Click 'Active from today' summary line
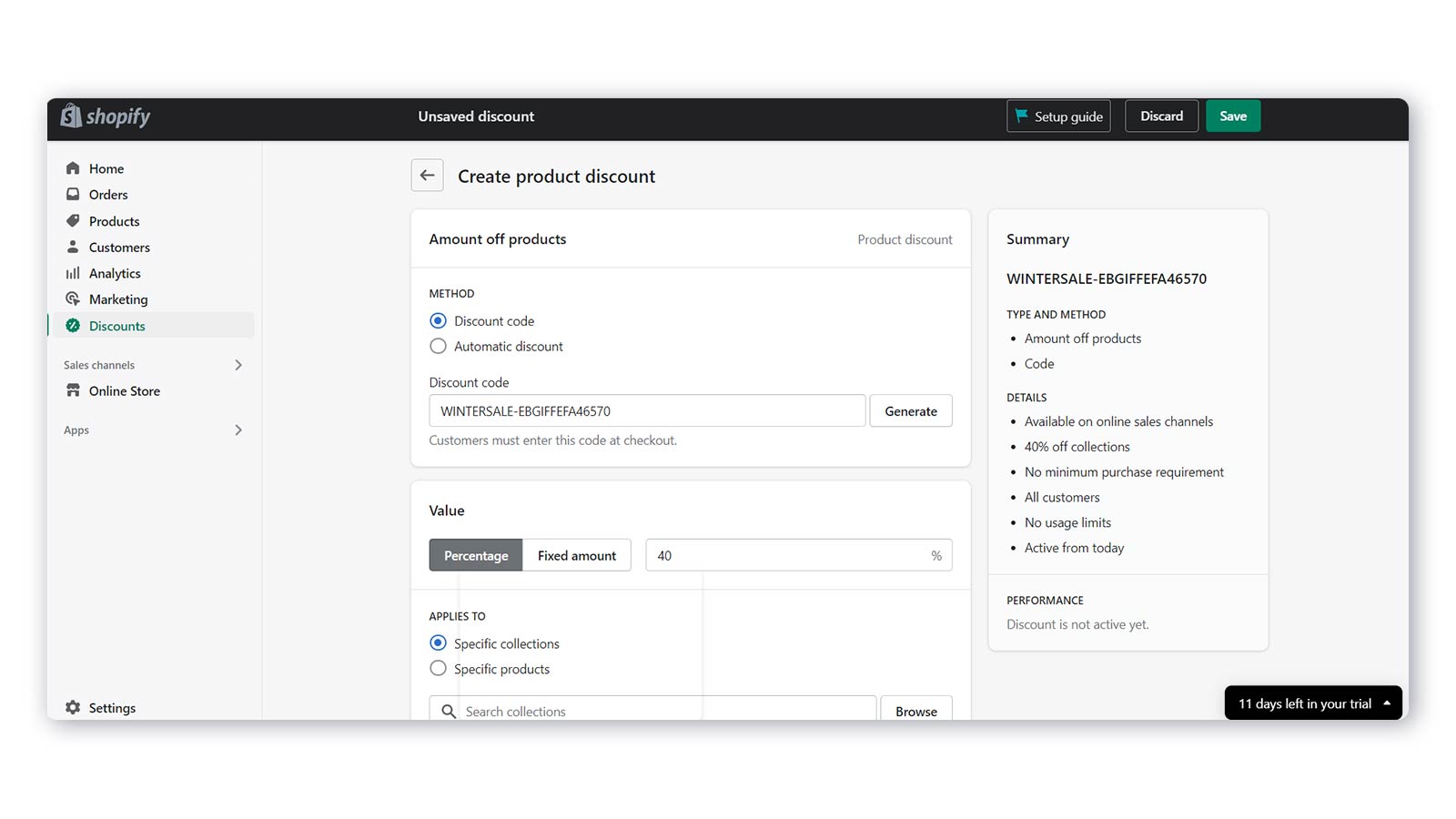Image resolution: width=1456 pixels, height=819 pixels. tap(1074, 548)
